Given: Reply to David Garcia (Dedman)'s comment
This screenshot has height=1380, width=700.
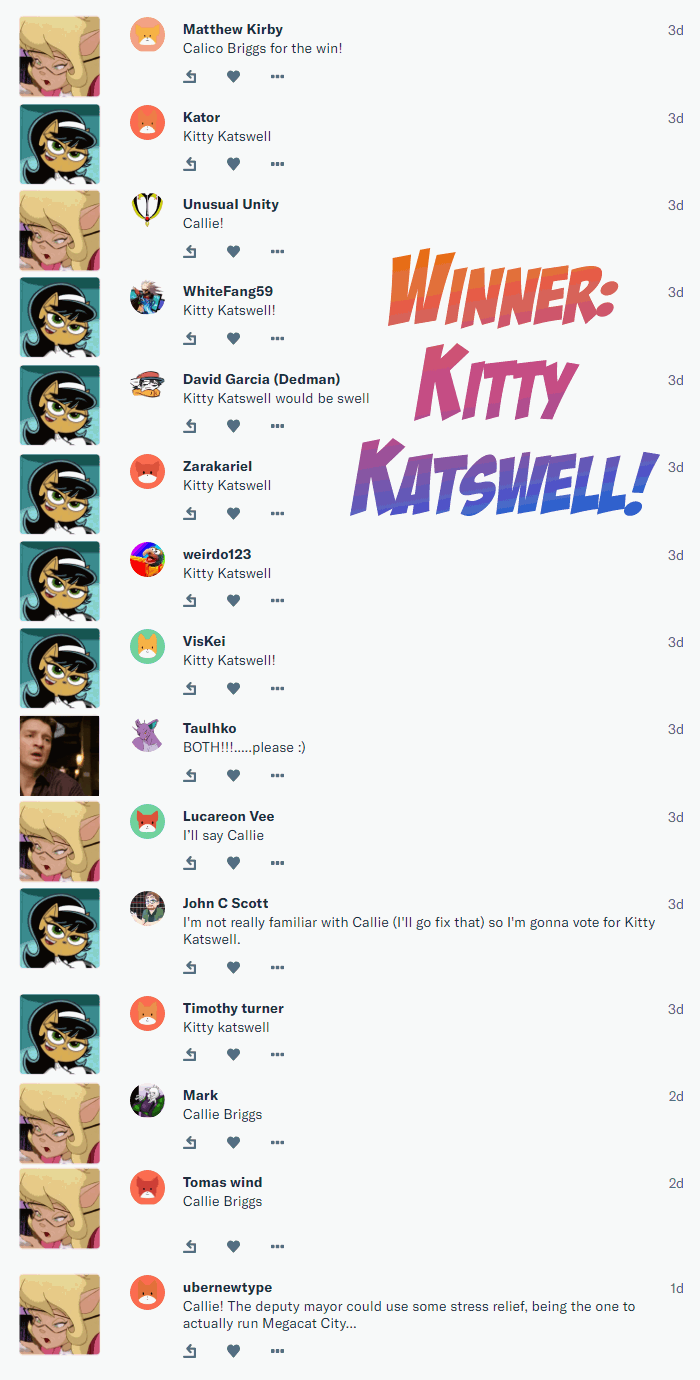Looking at the screenshot, I should click(x=190, y=426).
